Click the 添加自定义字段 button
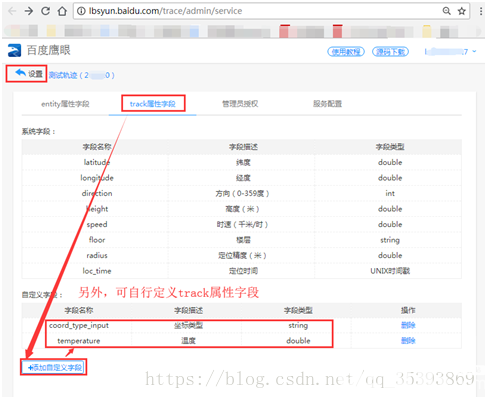 (53, 367)
